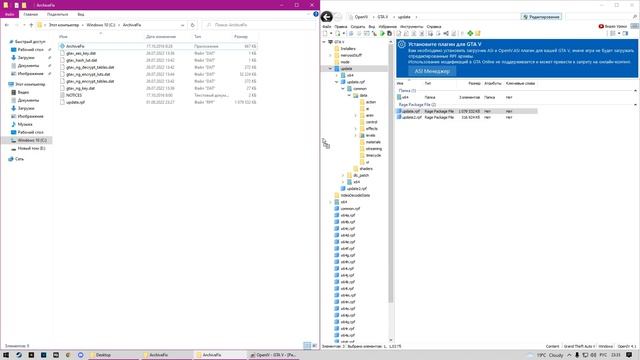Screen dimensions: 640x360
Task: Sort by Тип column in OpenIV
Action: [x=427, y=83]
